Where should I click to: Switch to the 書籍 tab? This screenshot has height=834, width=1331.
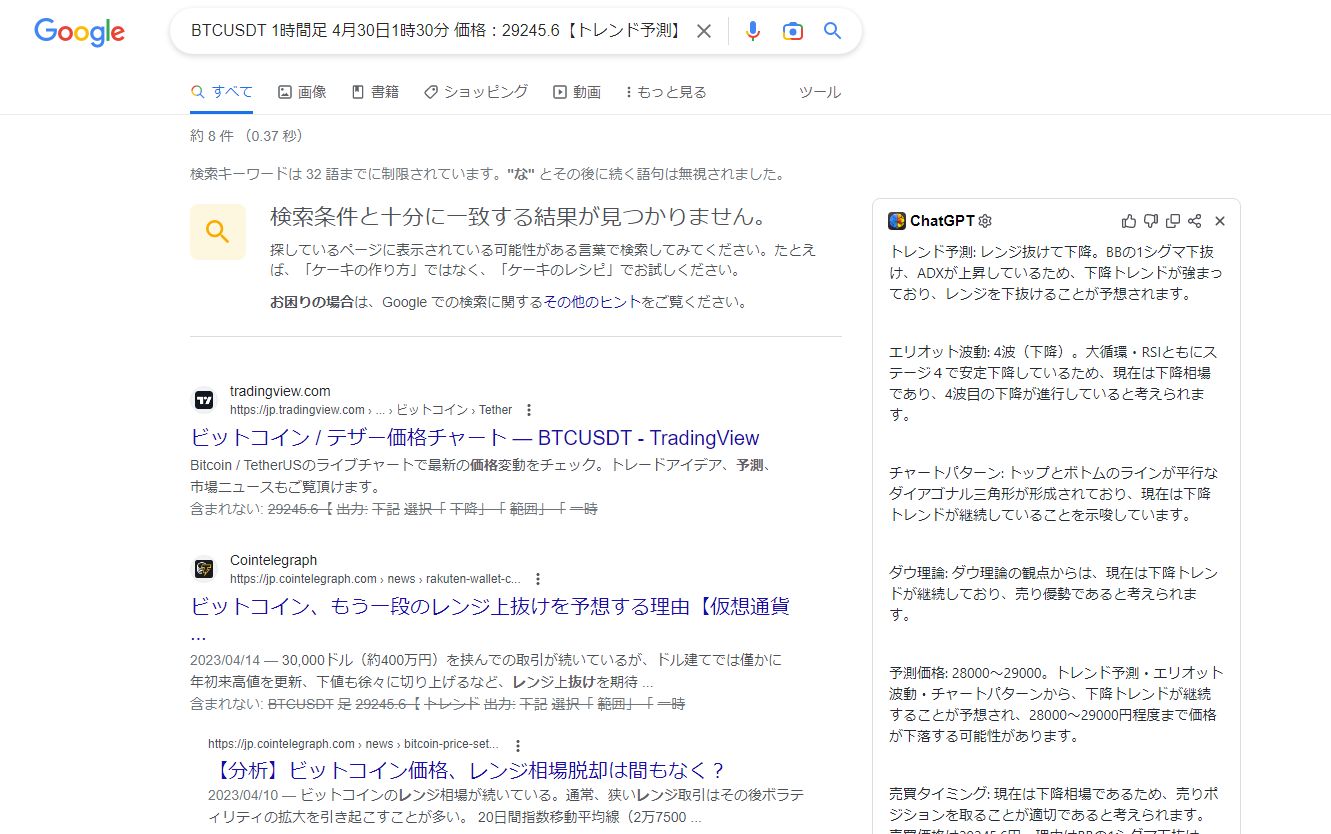tap(375, 92)
